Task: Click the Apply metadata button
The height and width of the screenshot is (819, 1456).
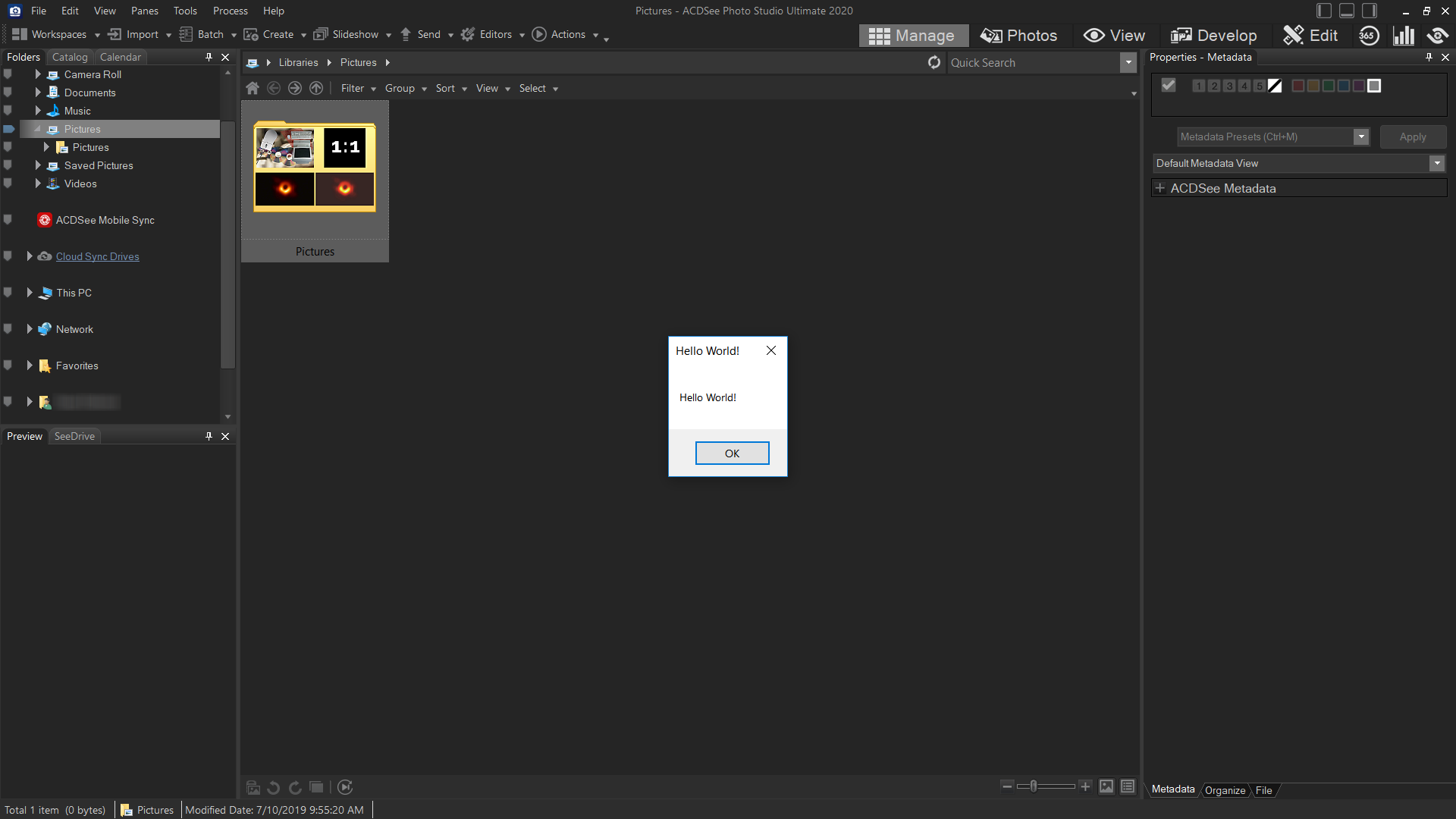Action: [x=1413, y=137]
